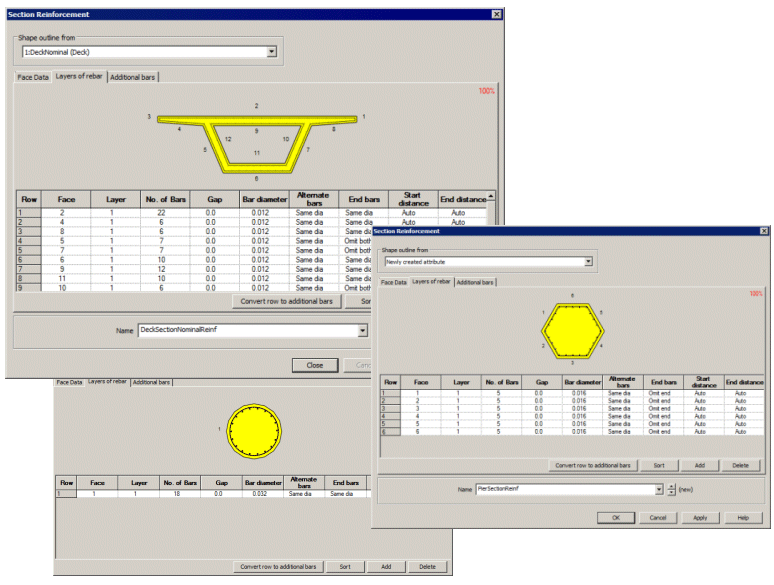Switch to Face Data tab in deck dialog

click(x=33, y=77)
